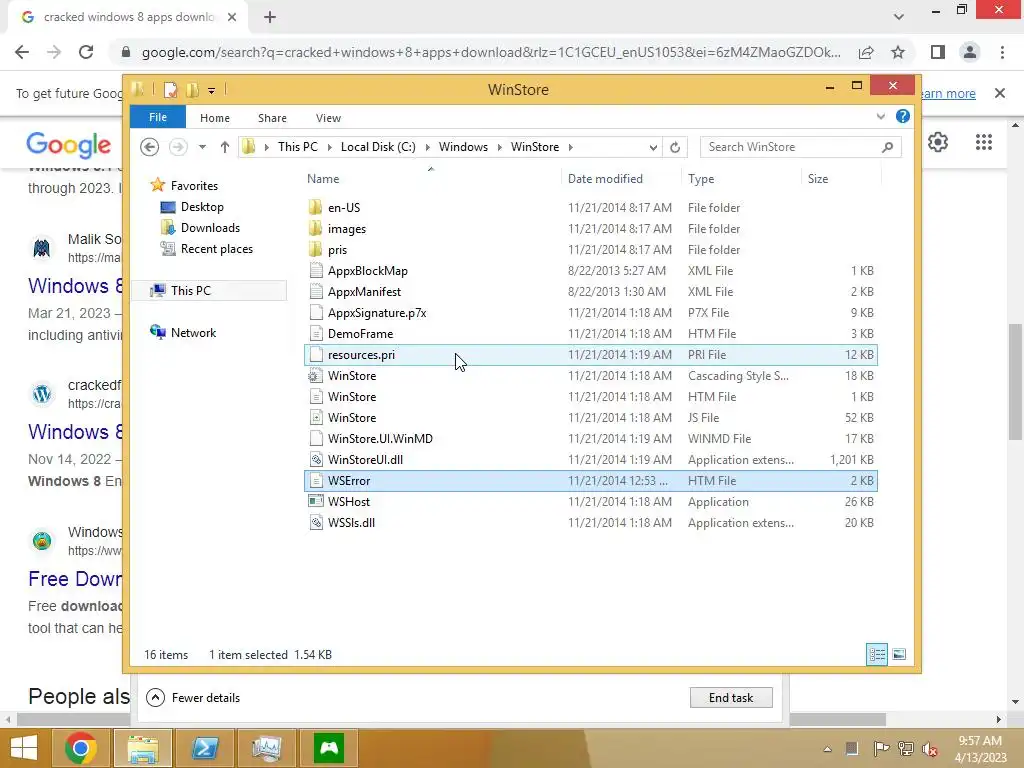
Task: Select the pris folder icon
Action: 315,249
